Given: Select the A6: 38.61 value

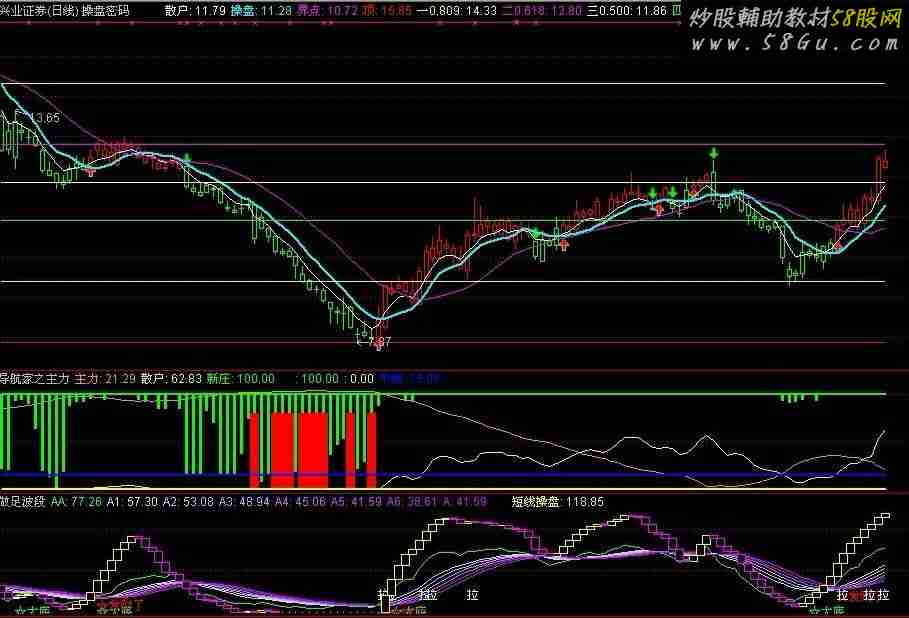Looking at the screenshot, I should 412,501.
